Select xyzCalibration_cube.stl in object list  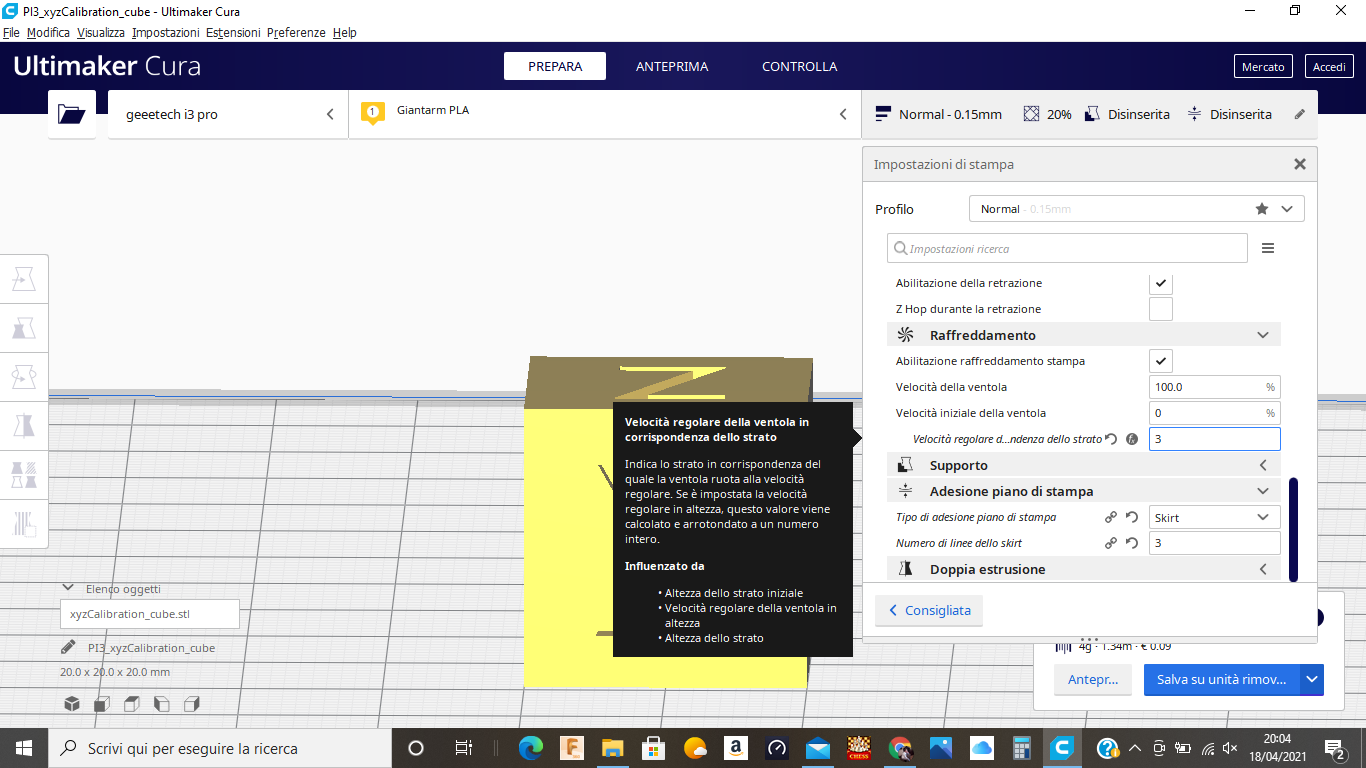pos(150,613)
